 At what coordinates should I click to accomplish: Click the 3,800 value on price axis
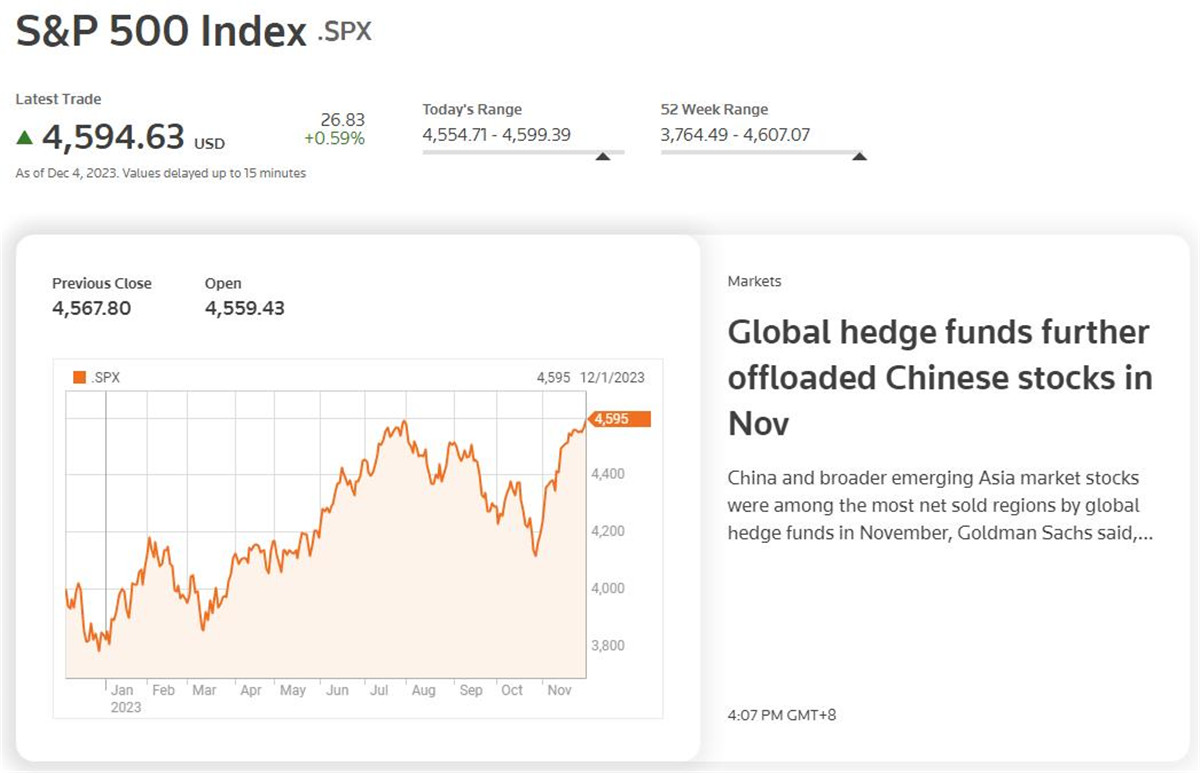pyautogui.click(x=609, y=646)
